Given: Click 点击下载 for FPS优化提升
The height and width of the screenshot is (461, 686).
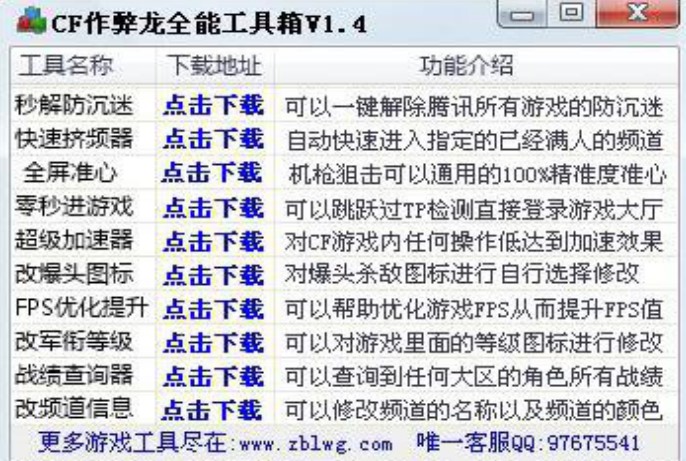Looking at the screenshot, I should click(x=214, y=309).
